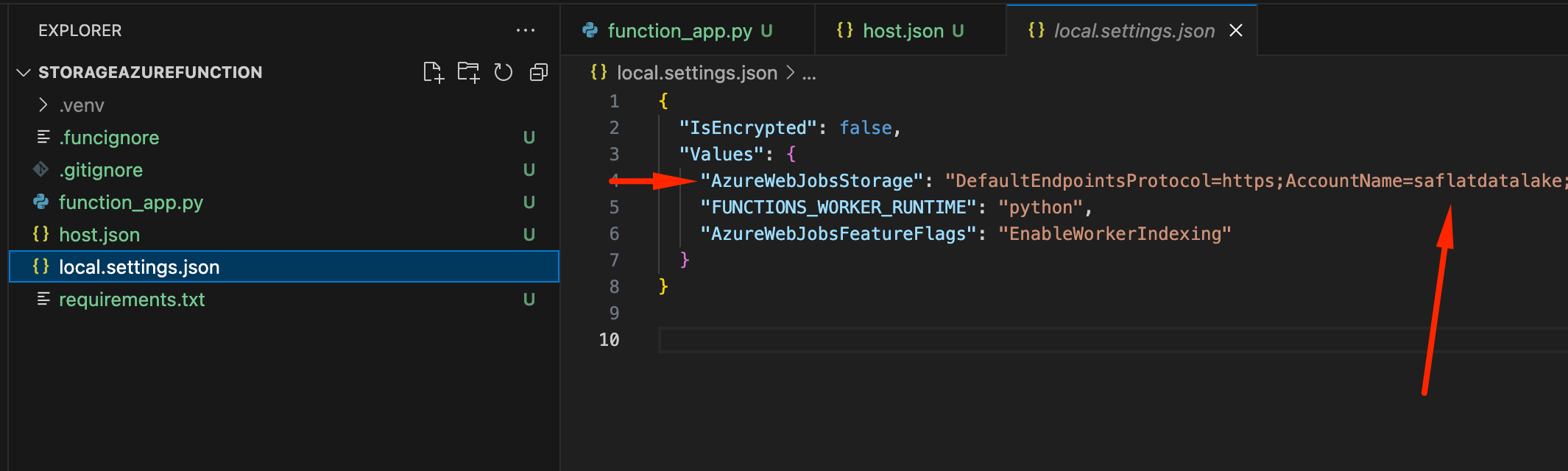The width and height of the screenshot is (1568, 471).
Task: Click requirements.txt file lines icon
Action: [x=43, y=299]
